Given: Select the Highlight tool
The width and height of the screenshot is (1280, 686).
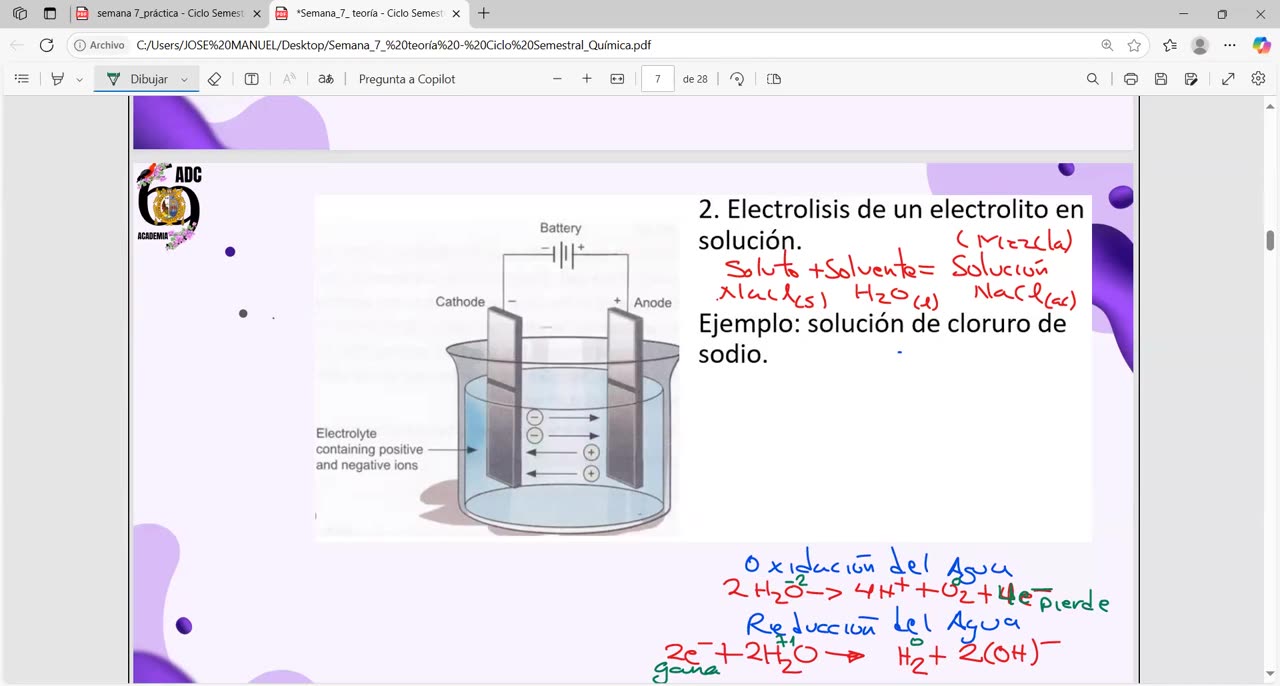Looking at the screenshot, I should (x=58, y=79).
